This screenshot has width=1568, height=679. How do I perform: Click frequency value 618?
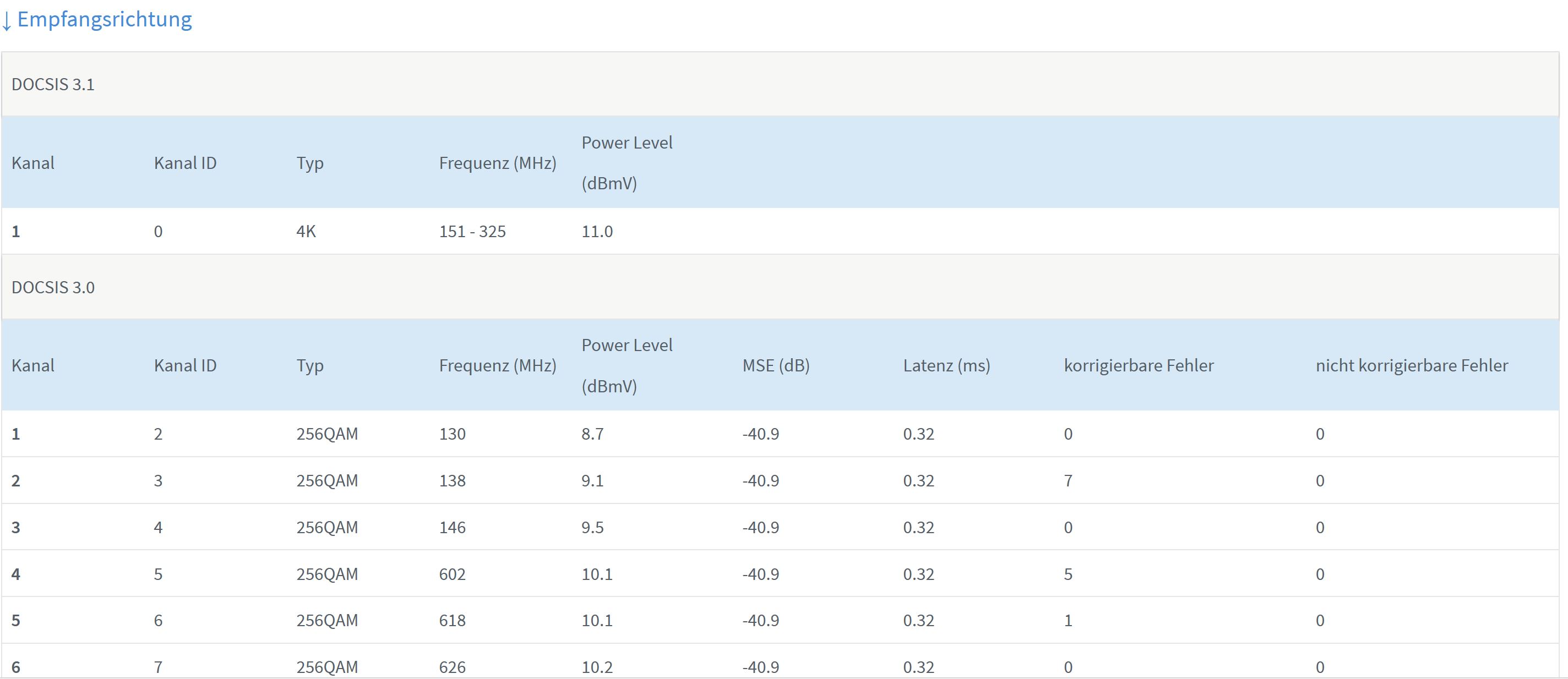coord(452,621)
